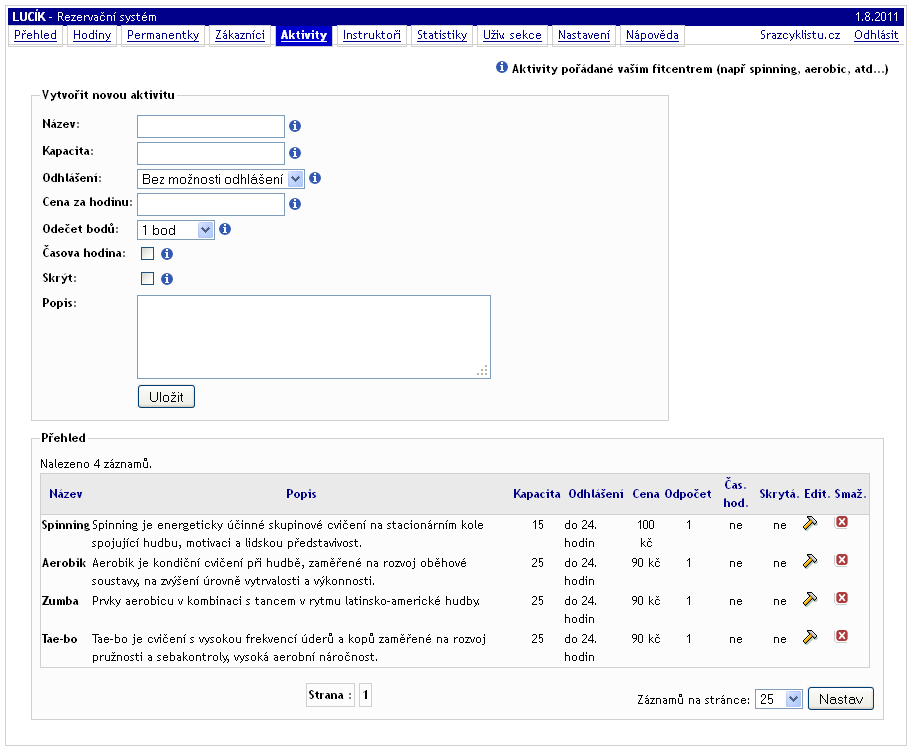The image size is (915, 756).
Task: Click the info icon next to Cena za hodinu
Action: [295, 204]
